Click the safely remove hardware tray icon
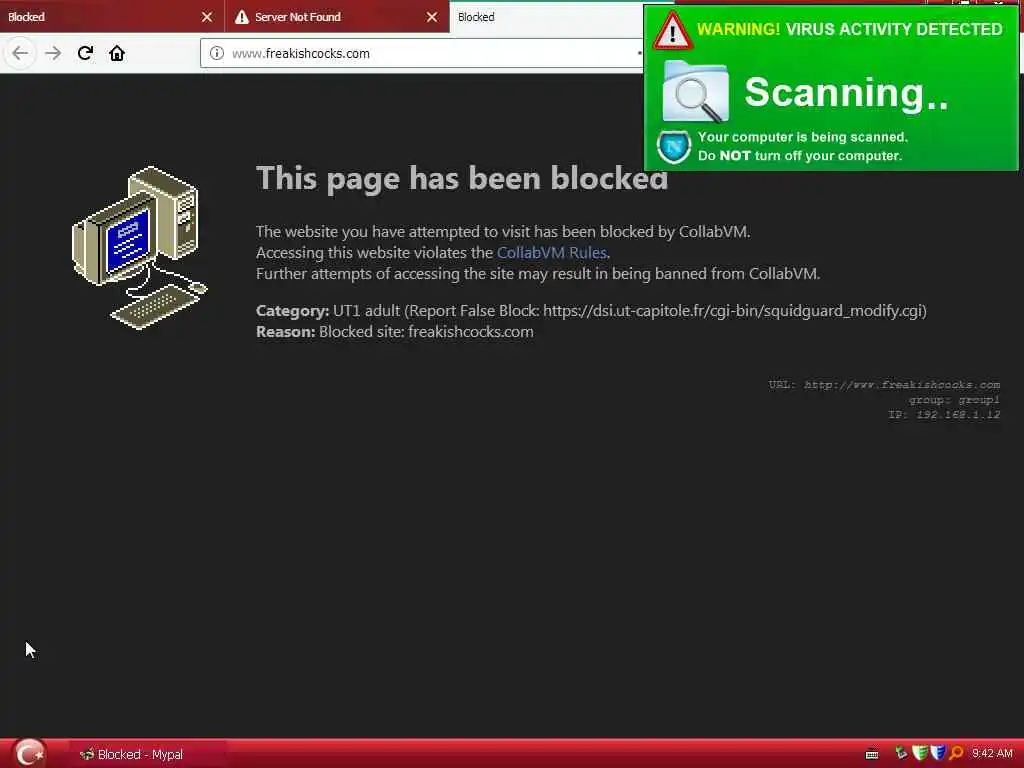 (902, 753)
